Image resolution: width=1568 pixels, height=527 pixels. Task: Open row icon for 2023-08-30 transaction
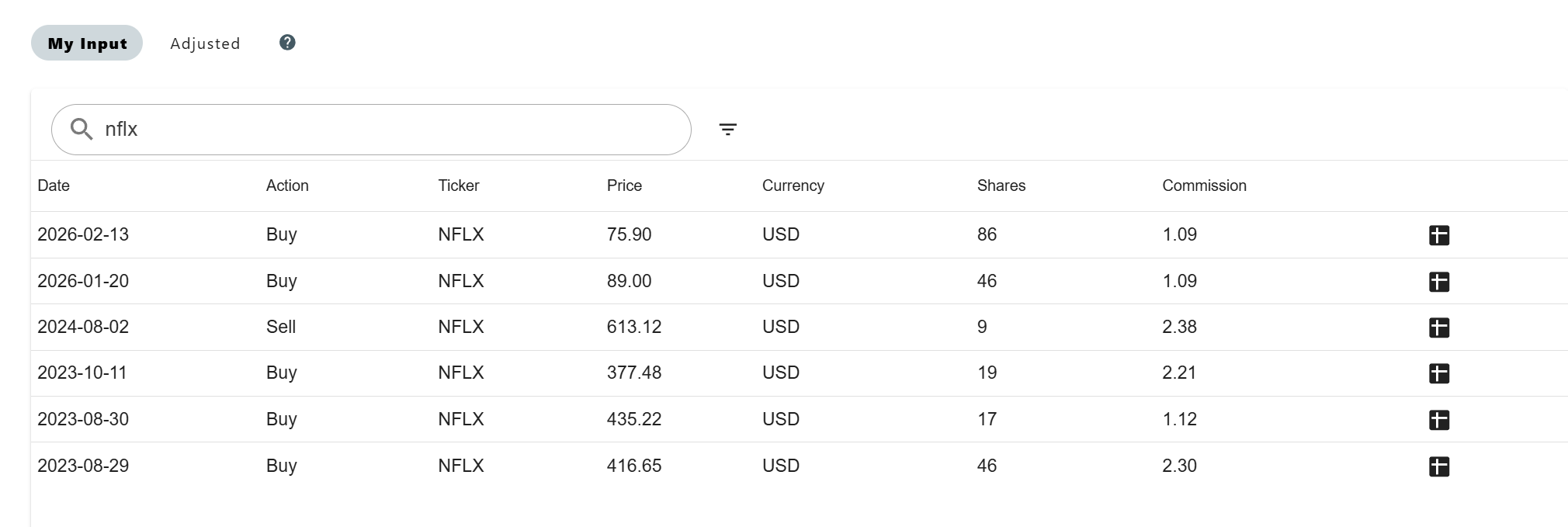[1438, 420]
